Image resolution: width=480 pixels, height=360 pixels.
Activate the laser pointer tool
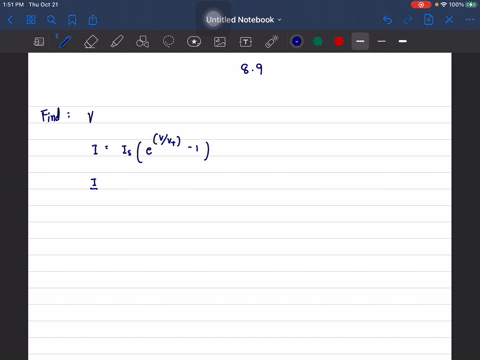(272, 42)
